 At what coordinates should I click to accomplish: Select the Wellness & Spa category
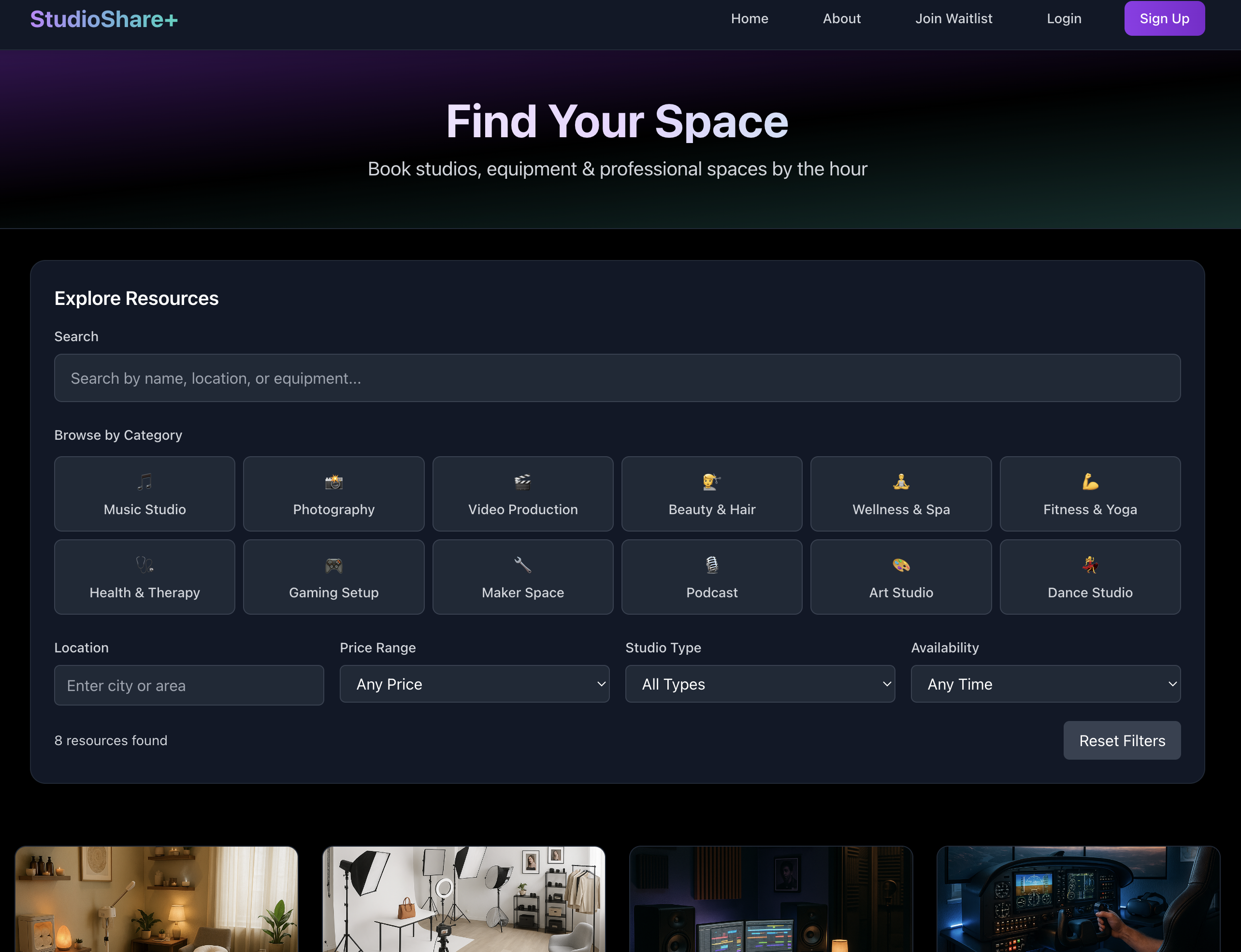tap(900, 493)
